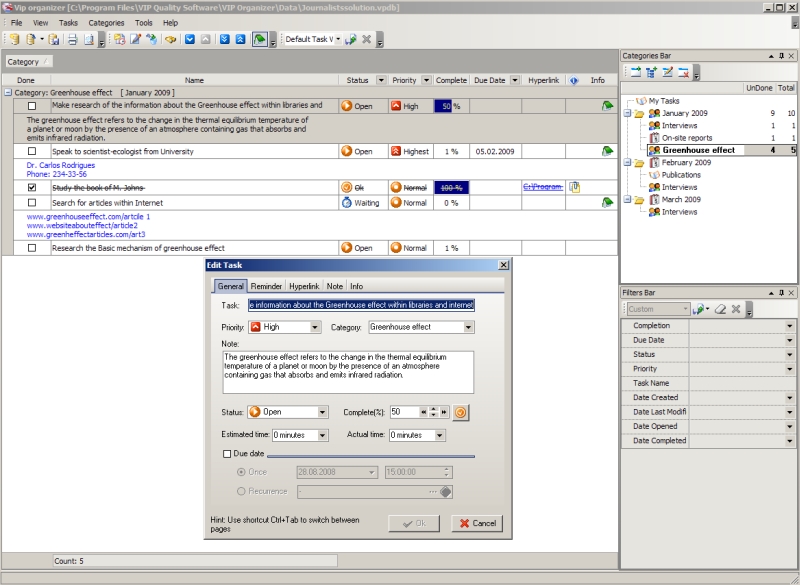Click the Cancel button in Edit Task
The image size is (800, 585).
click(477, 523)
